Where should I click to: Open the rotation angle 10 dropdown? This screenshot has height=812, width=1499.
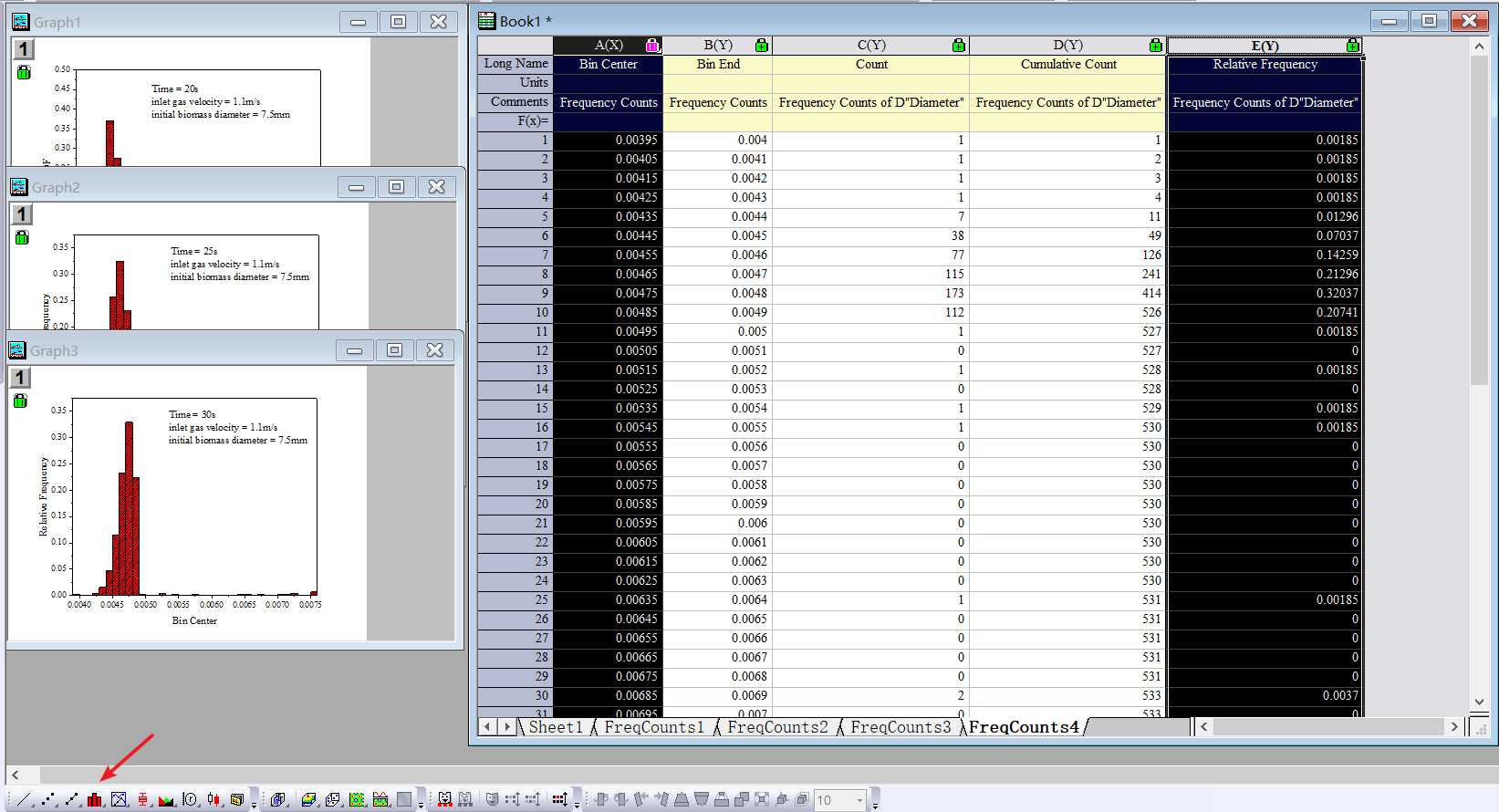[859, 800]
